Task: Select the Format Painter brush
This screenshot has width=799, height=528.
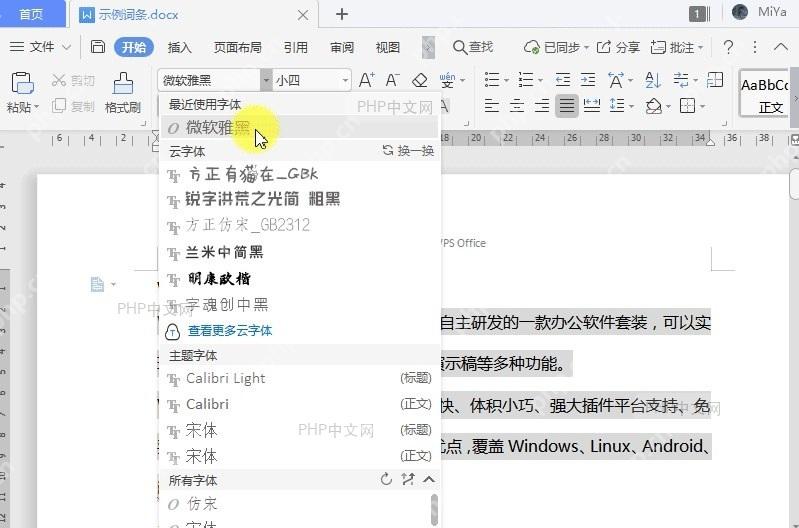Action: coord(123,83)
